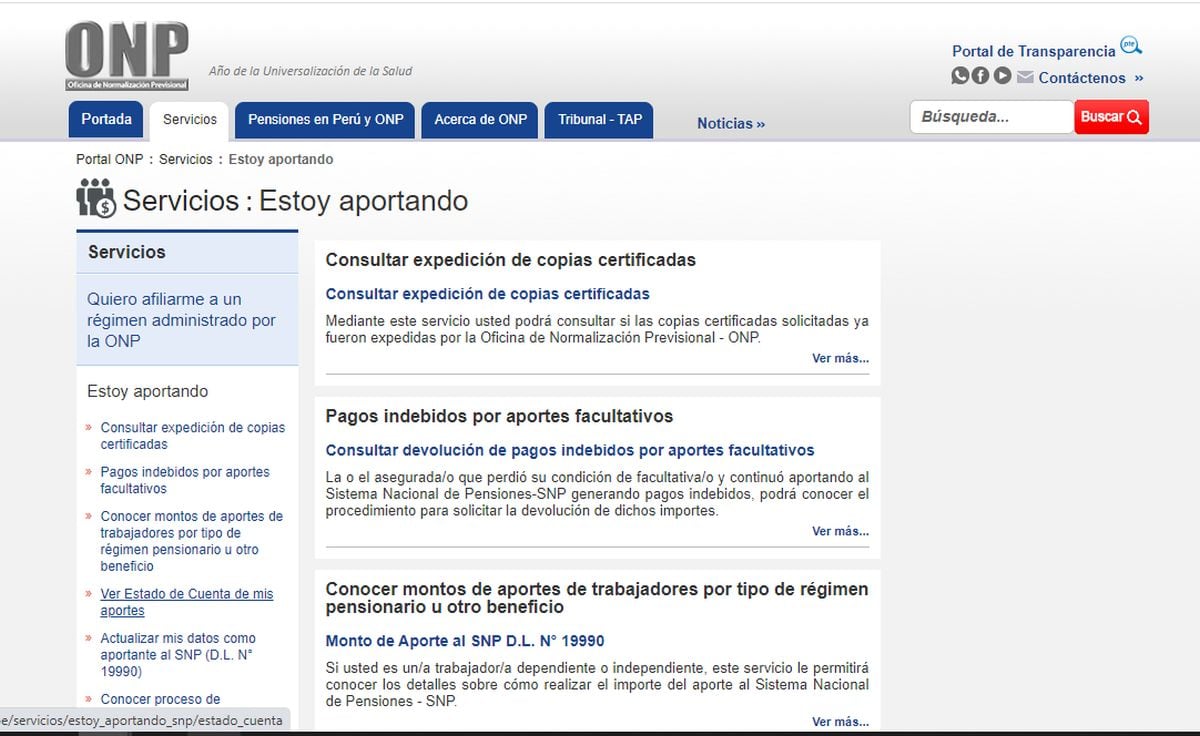This screenshot has height=736, width=1200.
Task: Select Quiero afiliarme a un régimen sidebar item
Action: tap(181, 320)
